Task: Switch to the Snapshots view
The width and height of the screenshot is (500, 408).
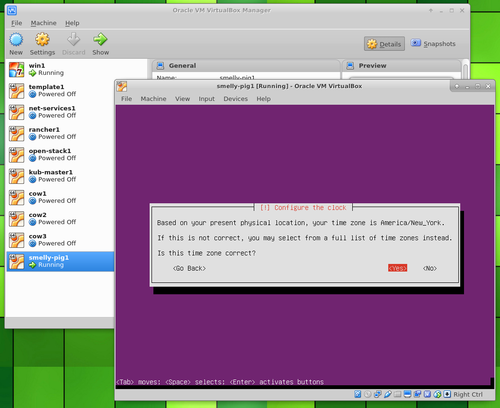Action: 433,44
